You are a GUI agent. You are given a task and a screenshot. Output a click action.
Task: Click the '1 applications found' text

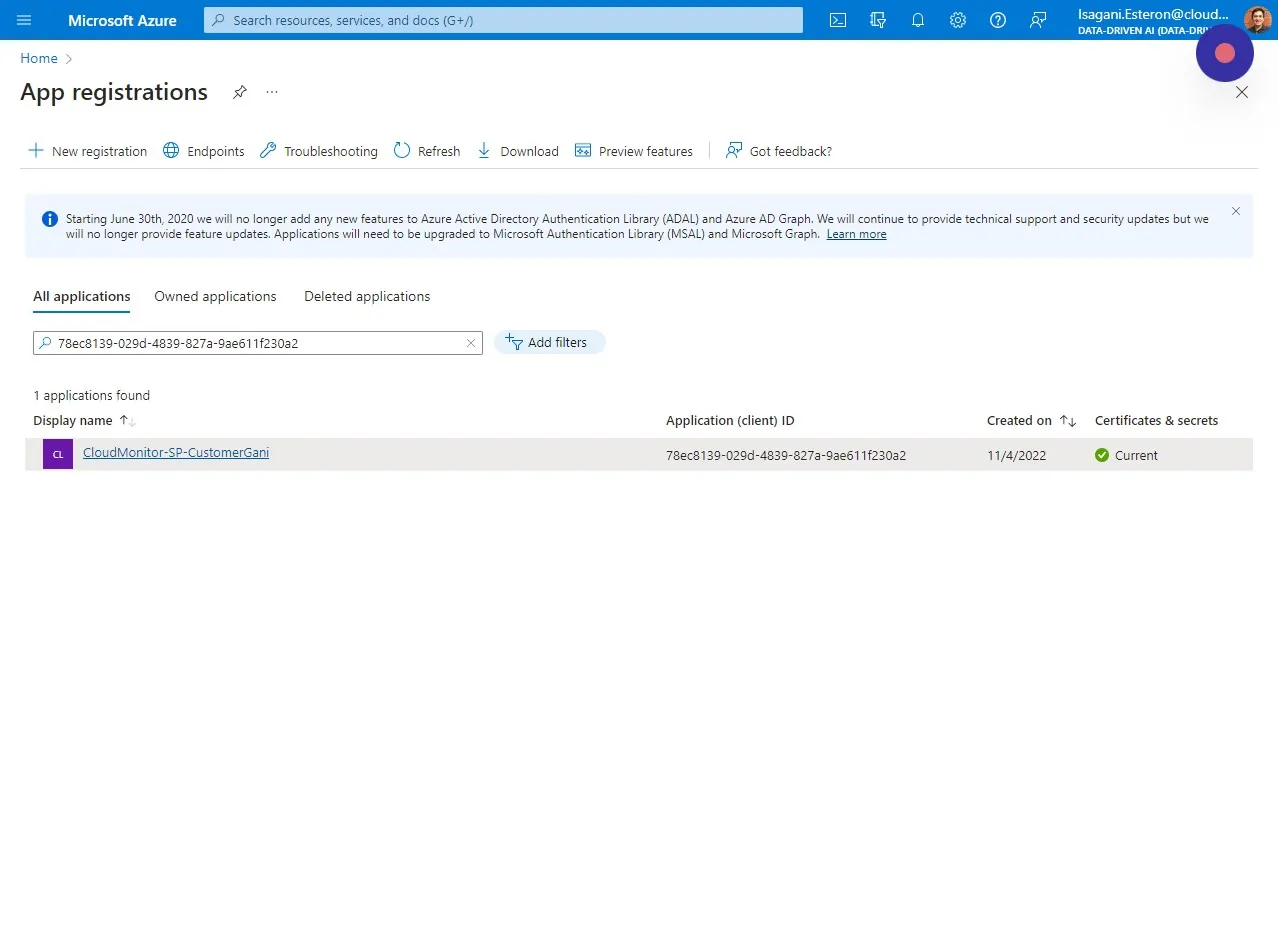tap(91, 396)
